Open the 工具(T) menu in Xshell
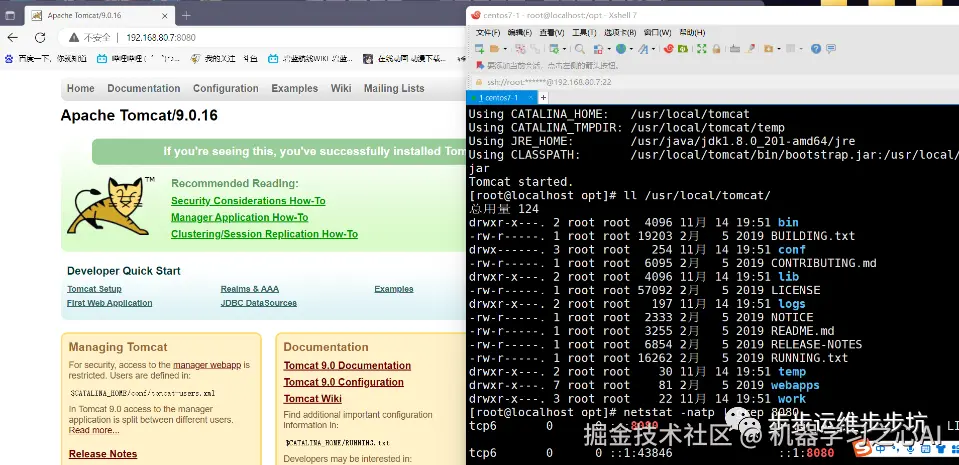This screenshot has width=959, height=465. (584, 32)
